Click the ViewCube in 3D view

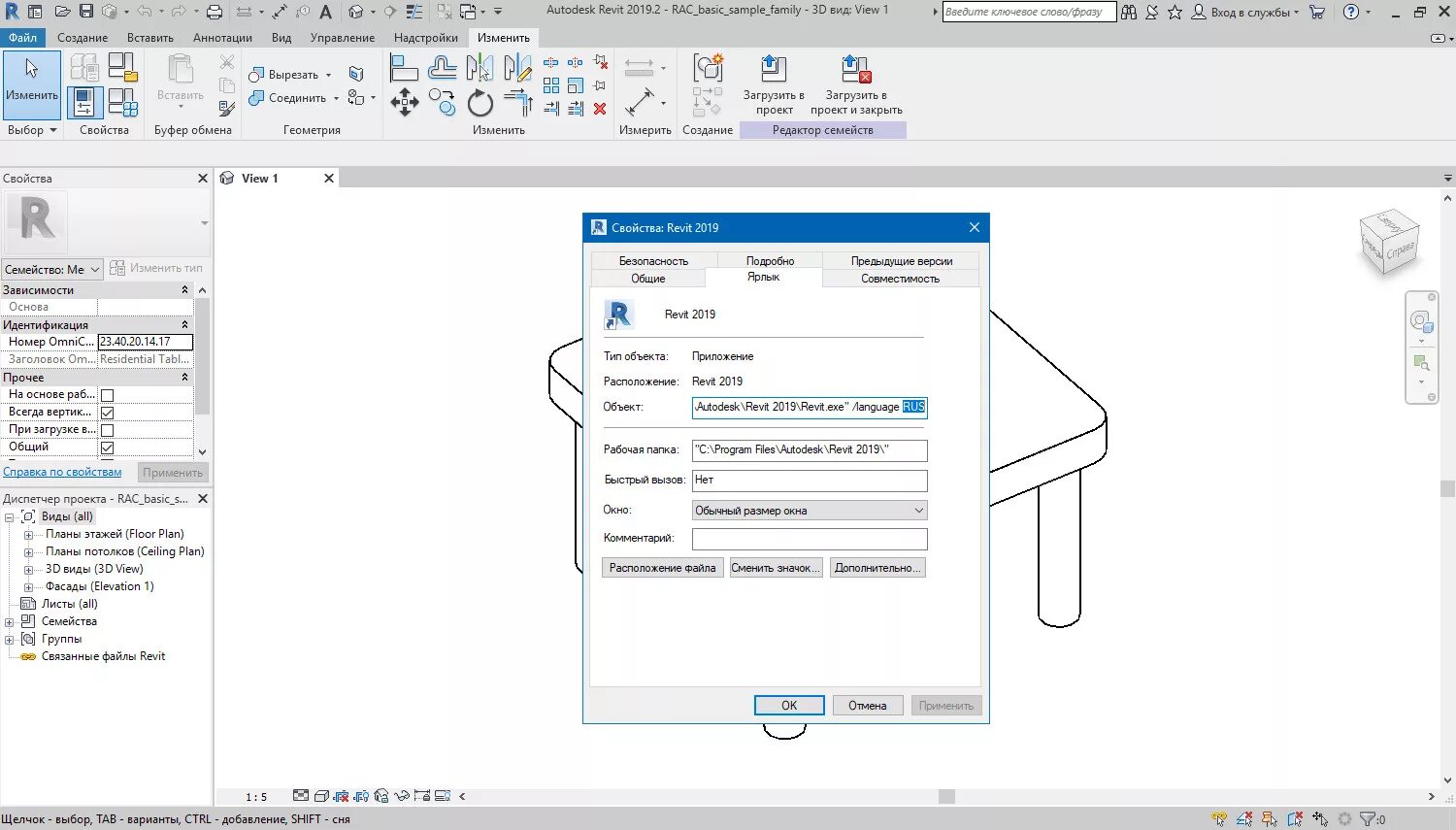pos(1390,242)
